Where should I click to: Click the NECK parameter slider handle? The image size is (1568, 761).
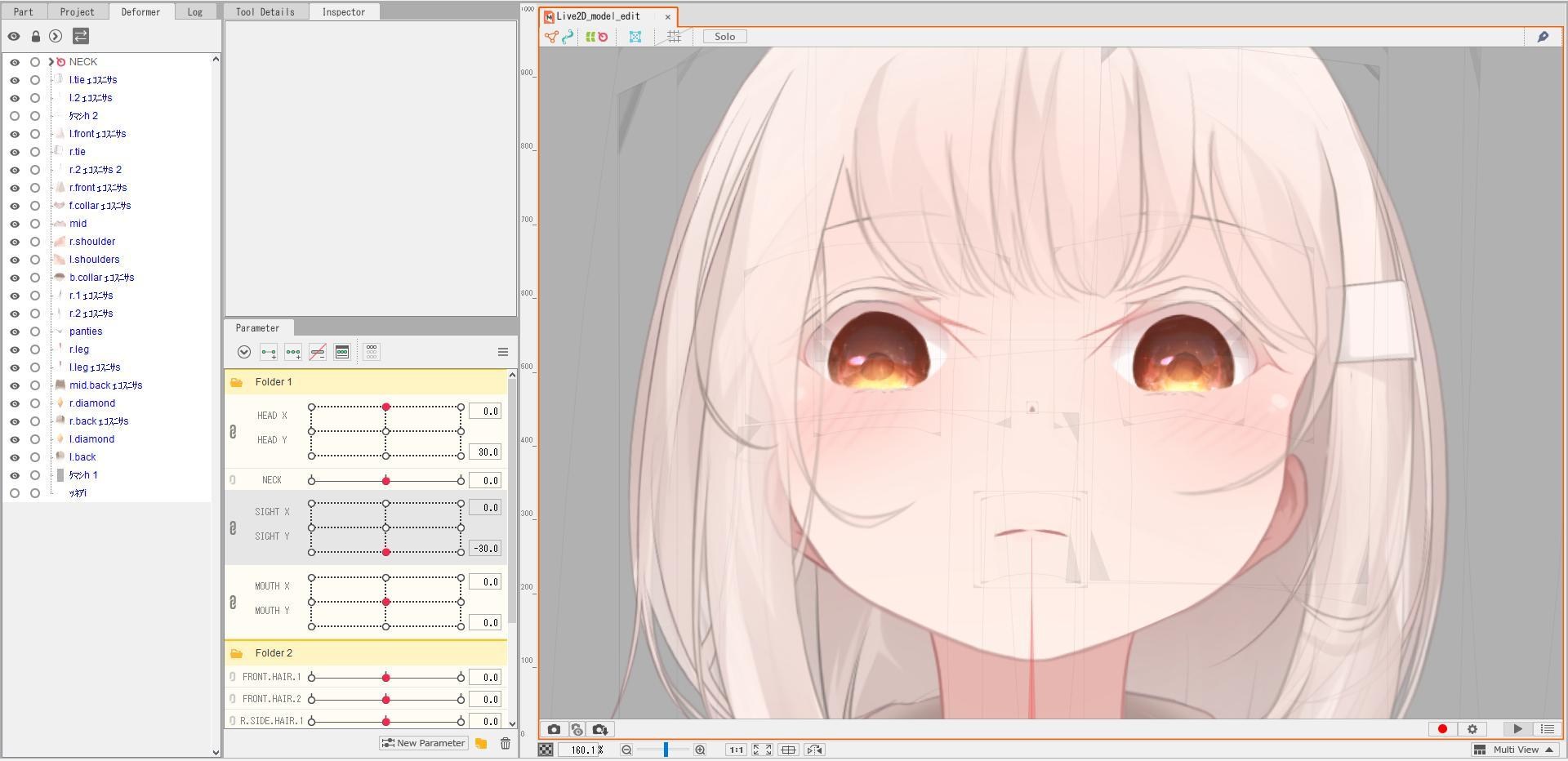(x=386, y=481)
